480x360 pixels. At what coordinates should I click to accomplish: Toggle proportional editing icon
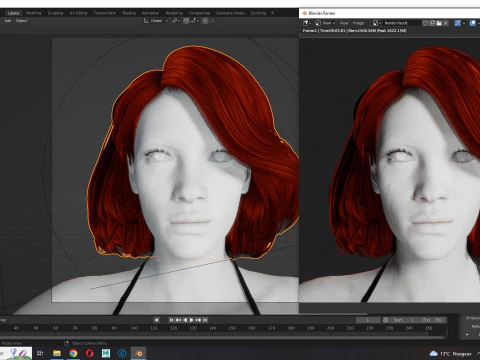[205, 21]
